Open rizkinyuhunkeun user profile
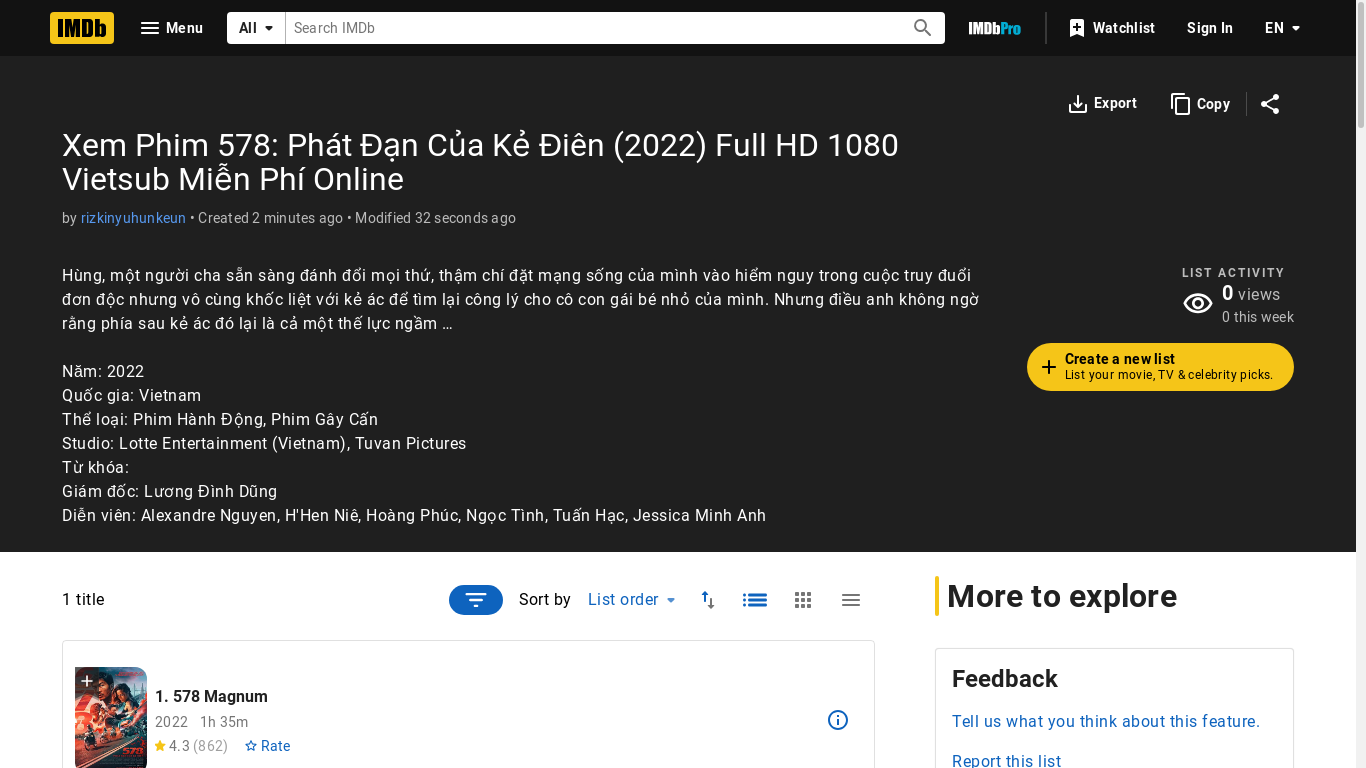1366x768 pixels. (x=133, y=218)
